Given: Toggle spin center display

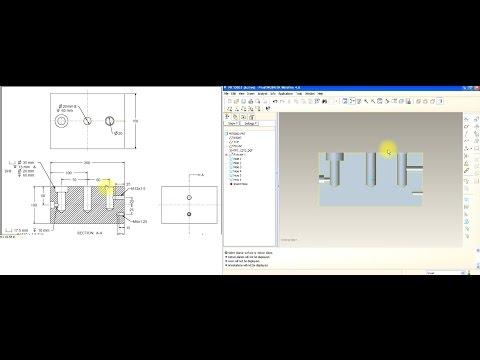Looking at the screenshot, I should [352, 101].
